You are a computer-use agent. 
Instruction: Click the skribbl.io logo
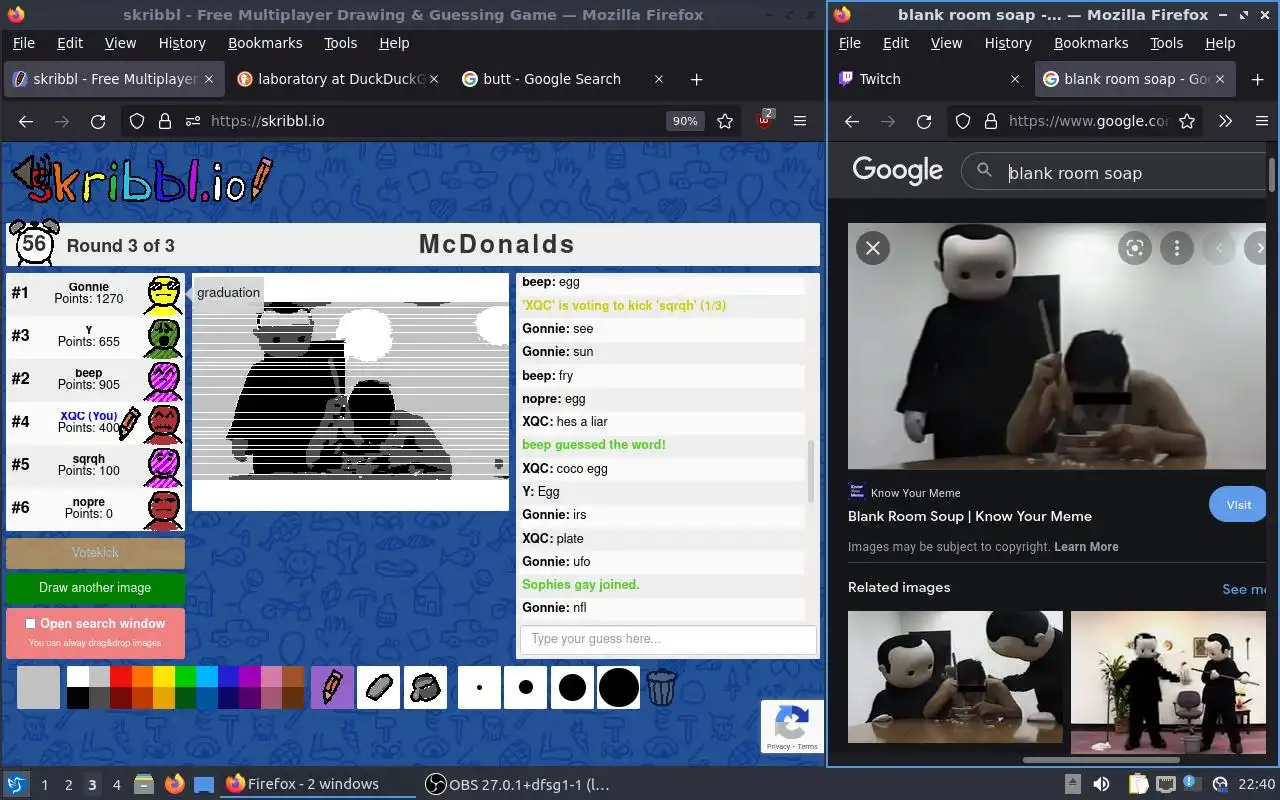coord(140,180)
